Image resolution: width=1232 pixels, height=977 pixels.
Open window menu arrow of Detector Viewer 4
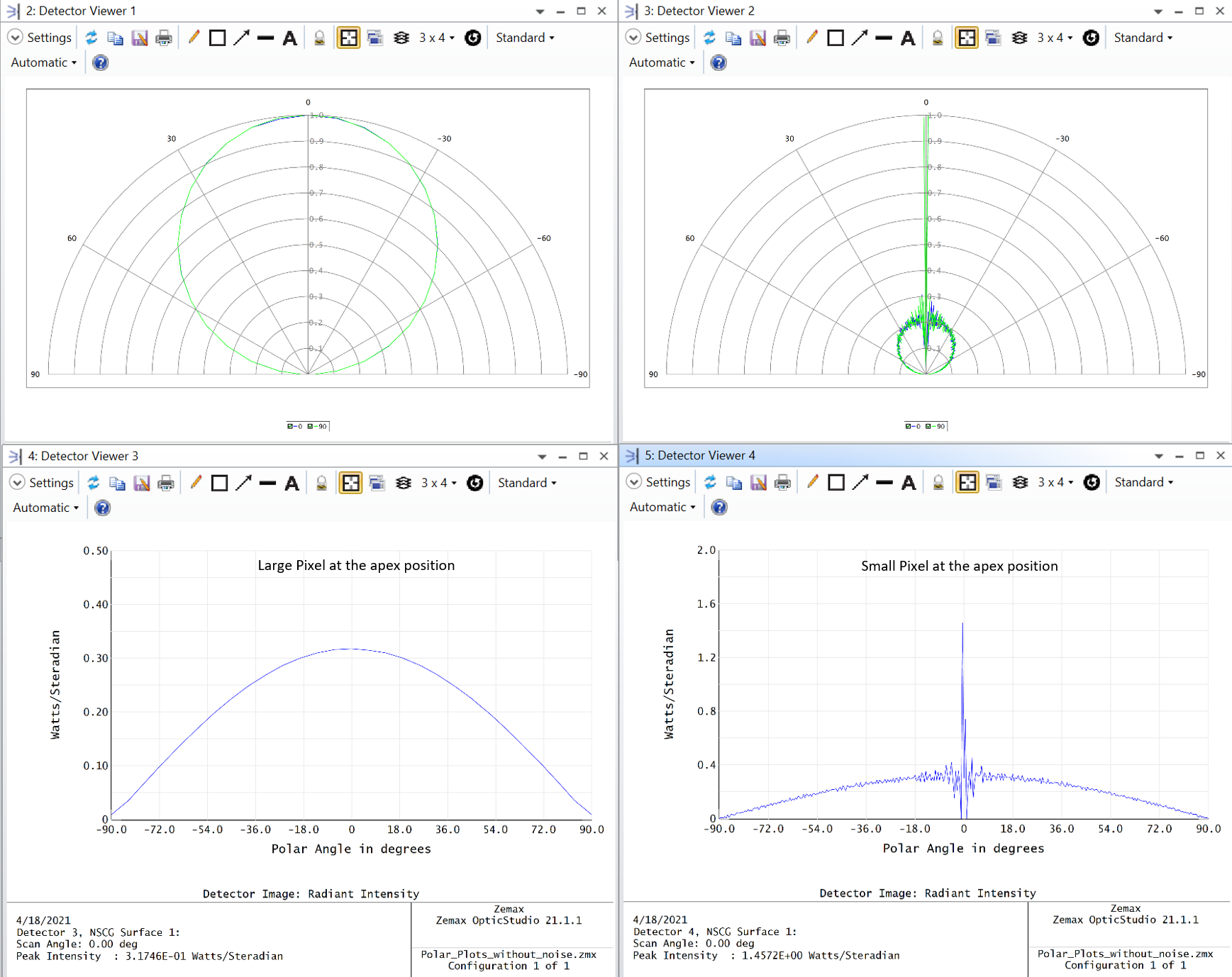click(x=1159, y=456)
